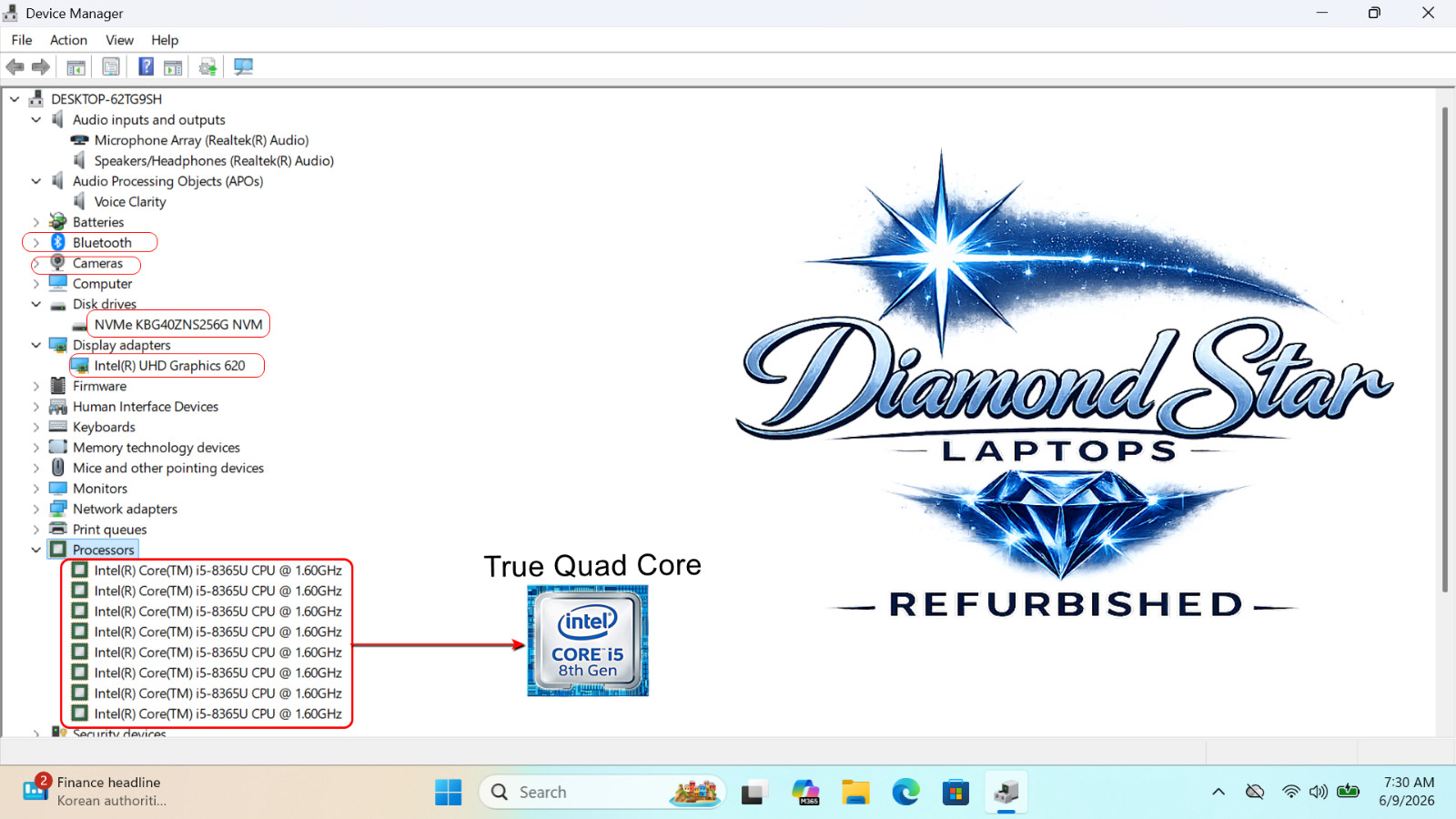Select Speakers/Headphones (Realtek(R) Audio)
1456x819 pixels.
click(214, 161)
